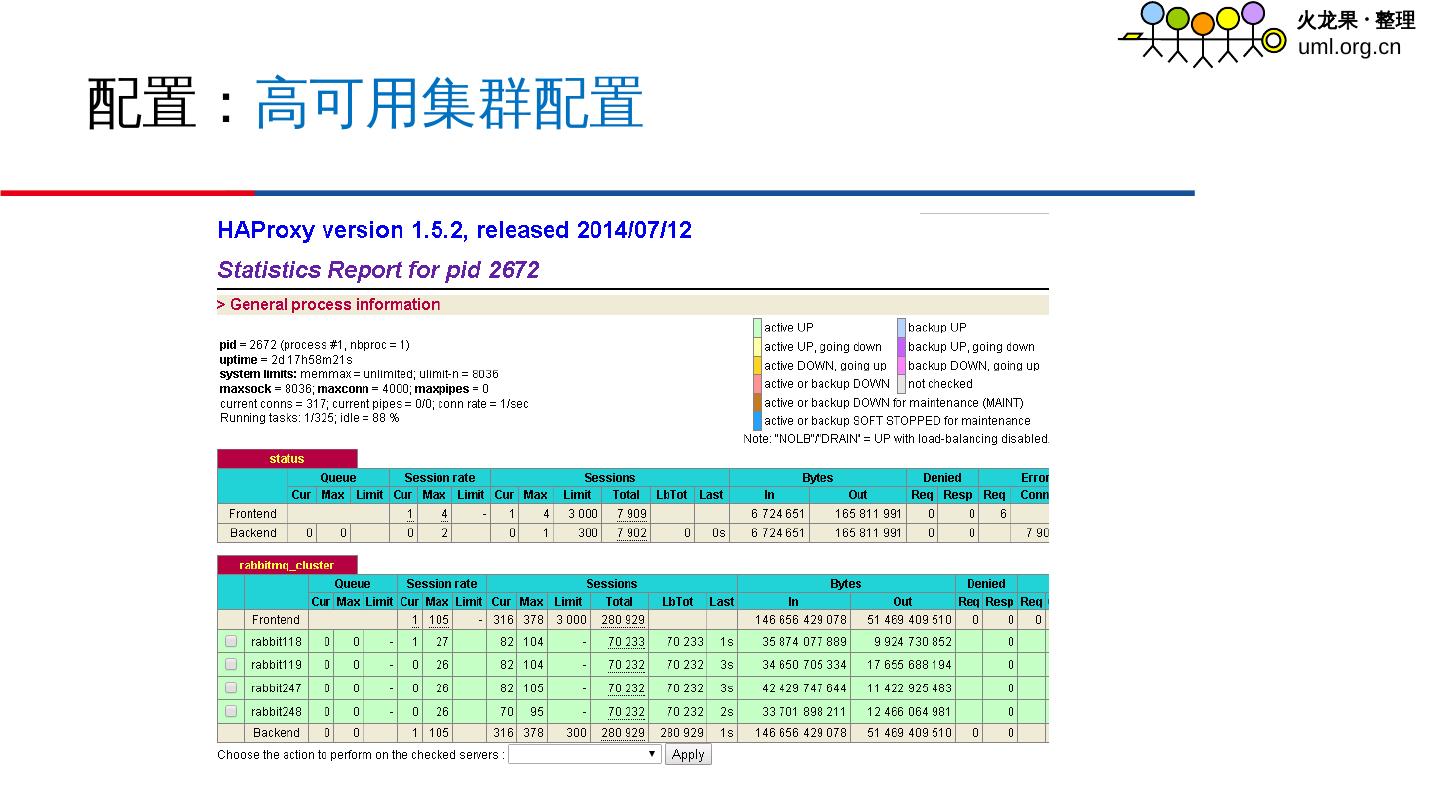Click the SOFT STOPPED legend swatch
The image size is (1440, 810).
tap(757, 421)
